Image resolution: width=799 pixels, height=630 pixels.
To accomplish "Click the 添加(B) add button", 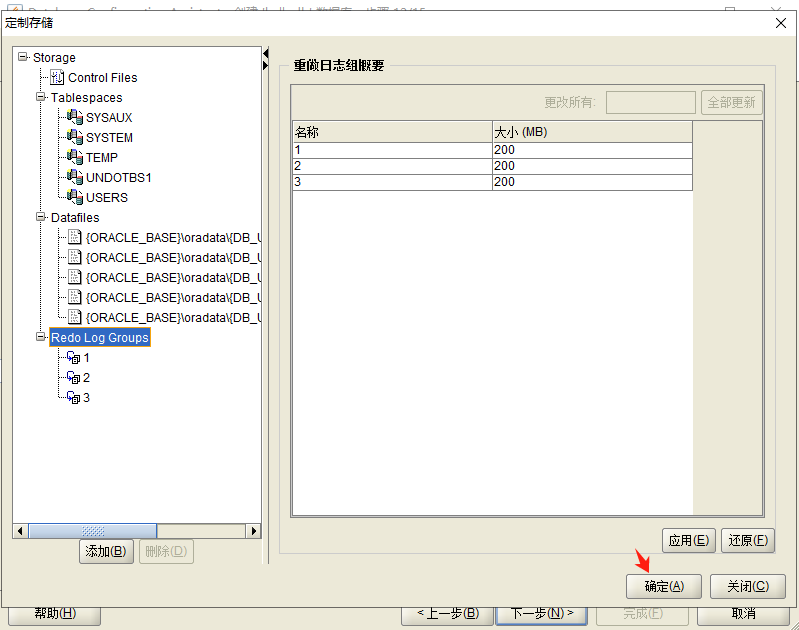I will (x=106, y=552).
